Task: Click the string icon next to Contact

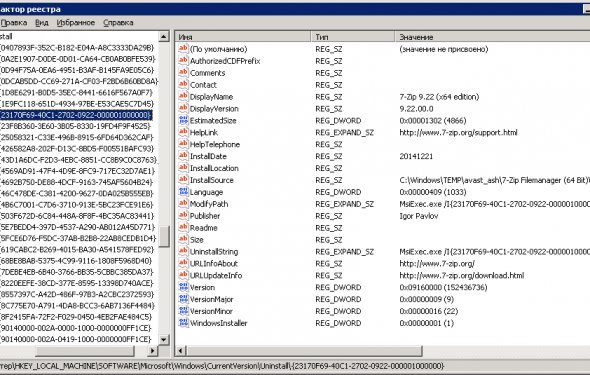Action: 183,85
